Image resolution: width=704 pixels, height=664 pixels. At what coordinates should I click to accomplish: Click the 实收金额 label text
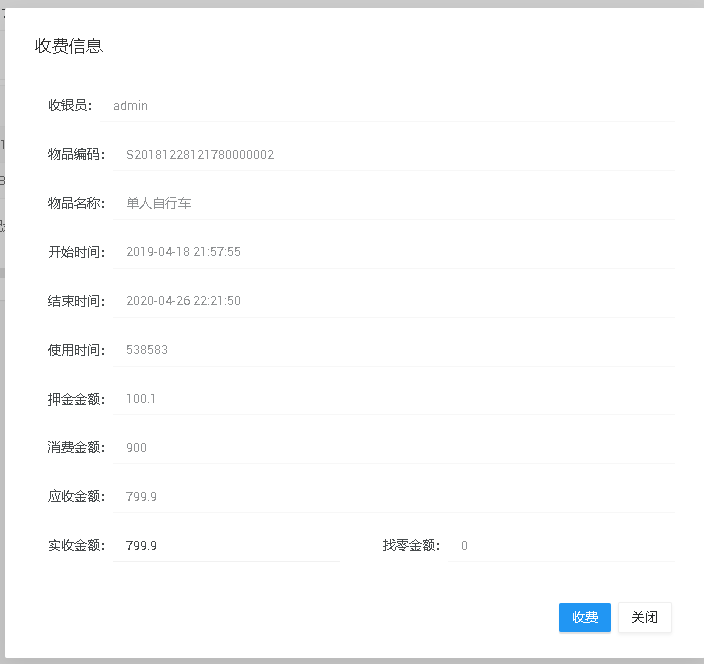click(x=76, y=546)
